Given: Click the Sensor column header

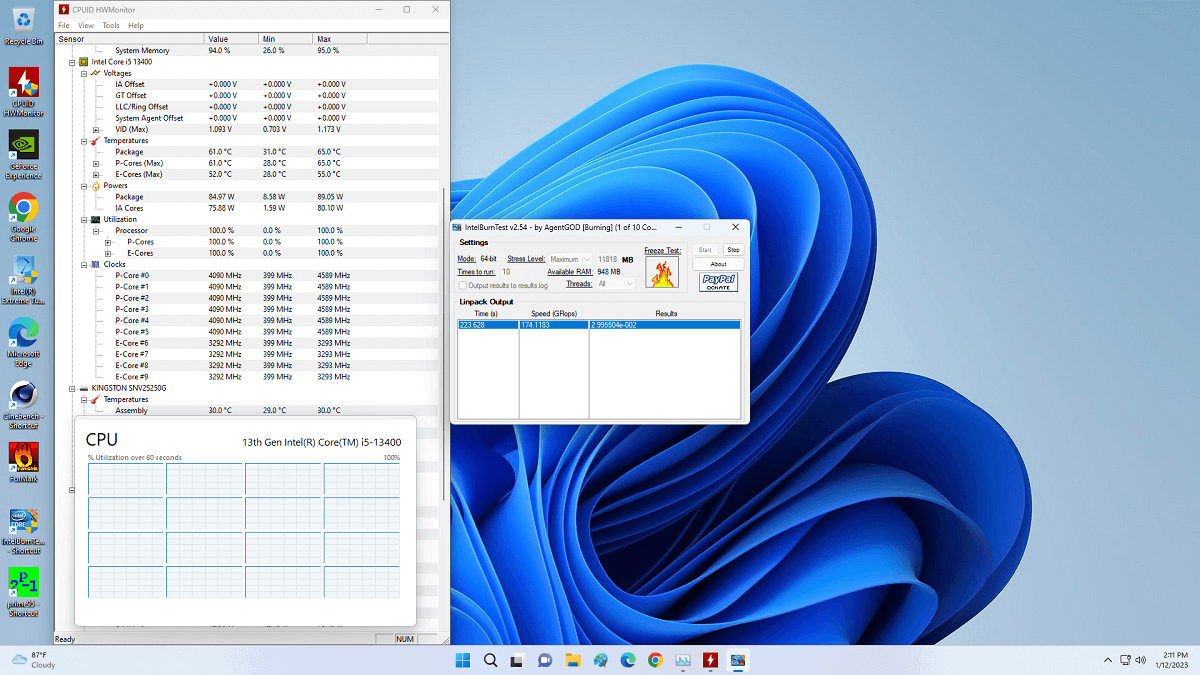Looking at the screenshot, I should pos(129,39).
